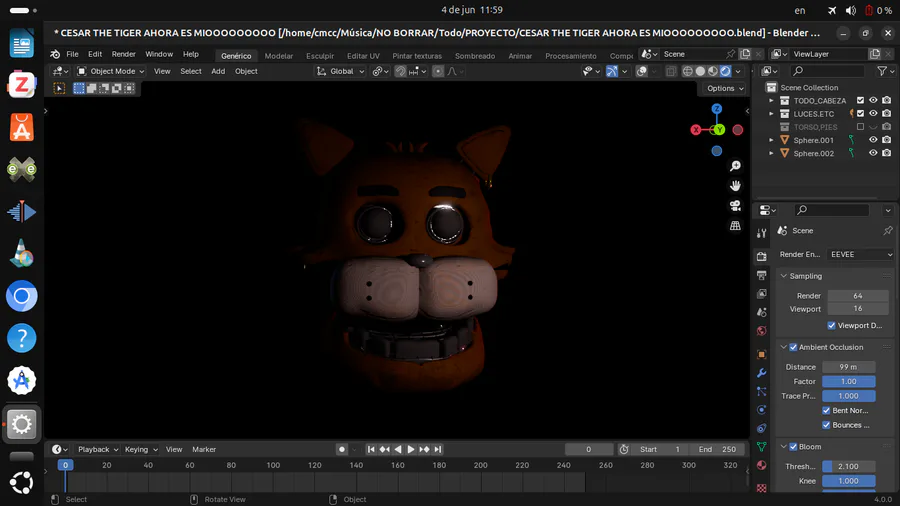Viewport: 900px width, 506px height.
Task: Select rendered viewport shading sphere icon
Action: pyautogui.click(x=725, y=71)
